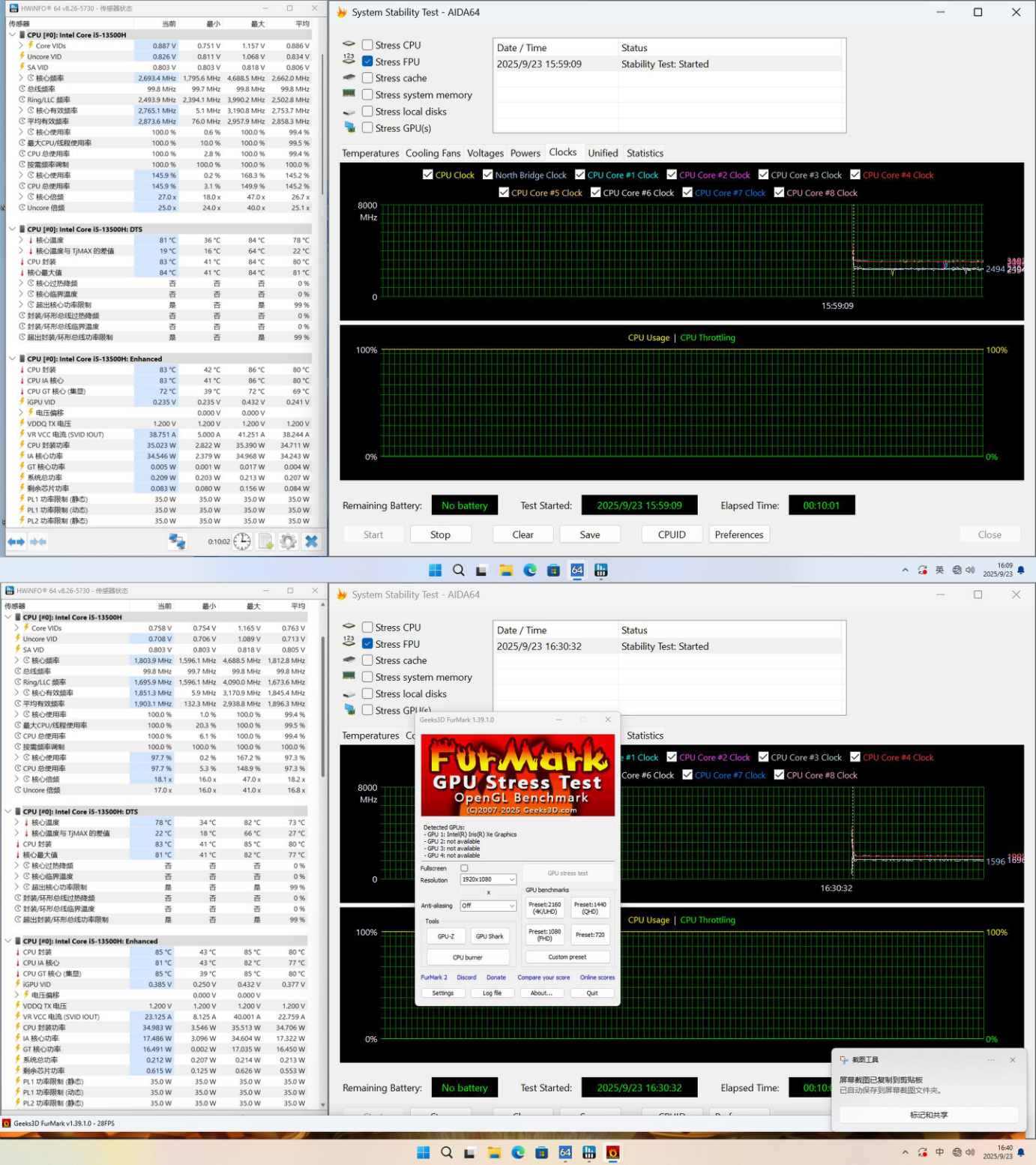This screenshot has height=1165, width=1036.
Task: Untick Stress FPU in the 16:30:32 AIDA64 window
Action: (x=367, y=643)
